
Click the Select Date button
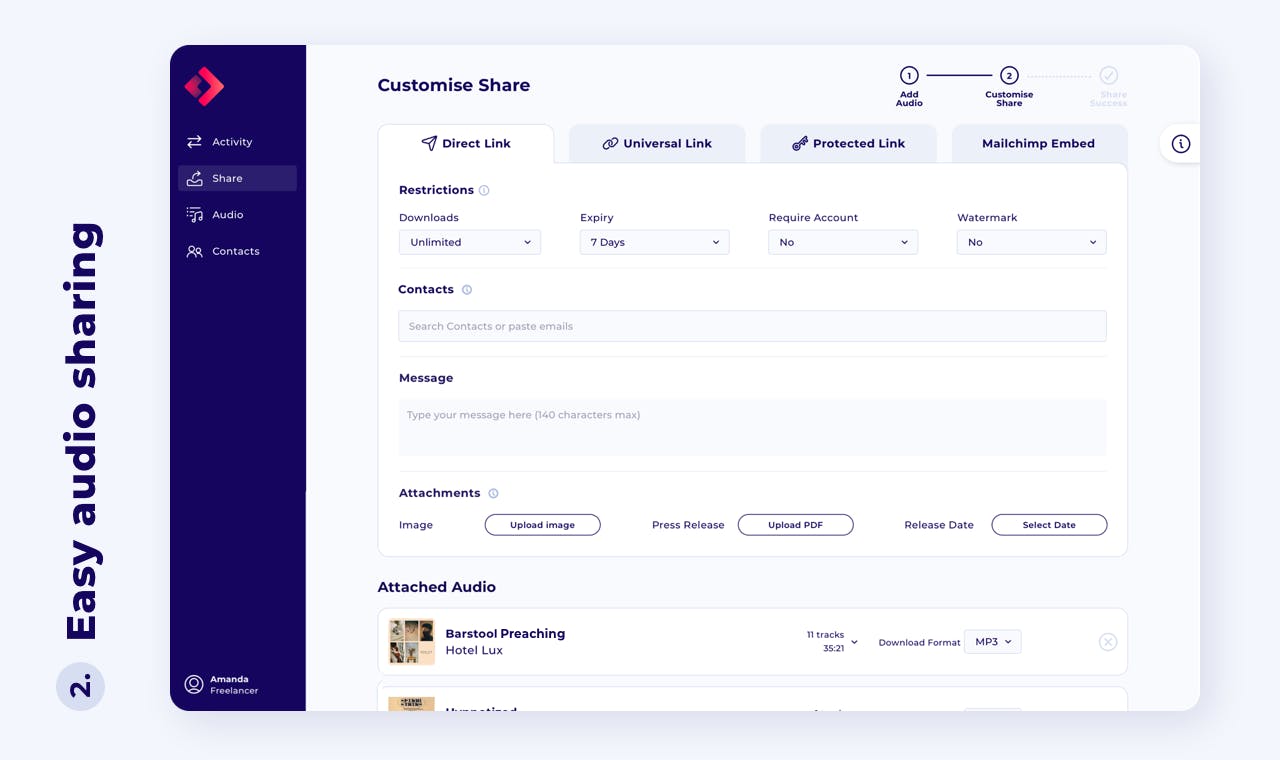pos(1049,525)
